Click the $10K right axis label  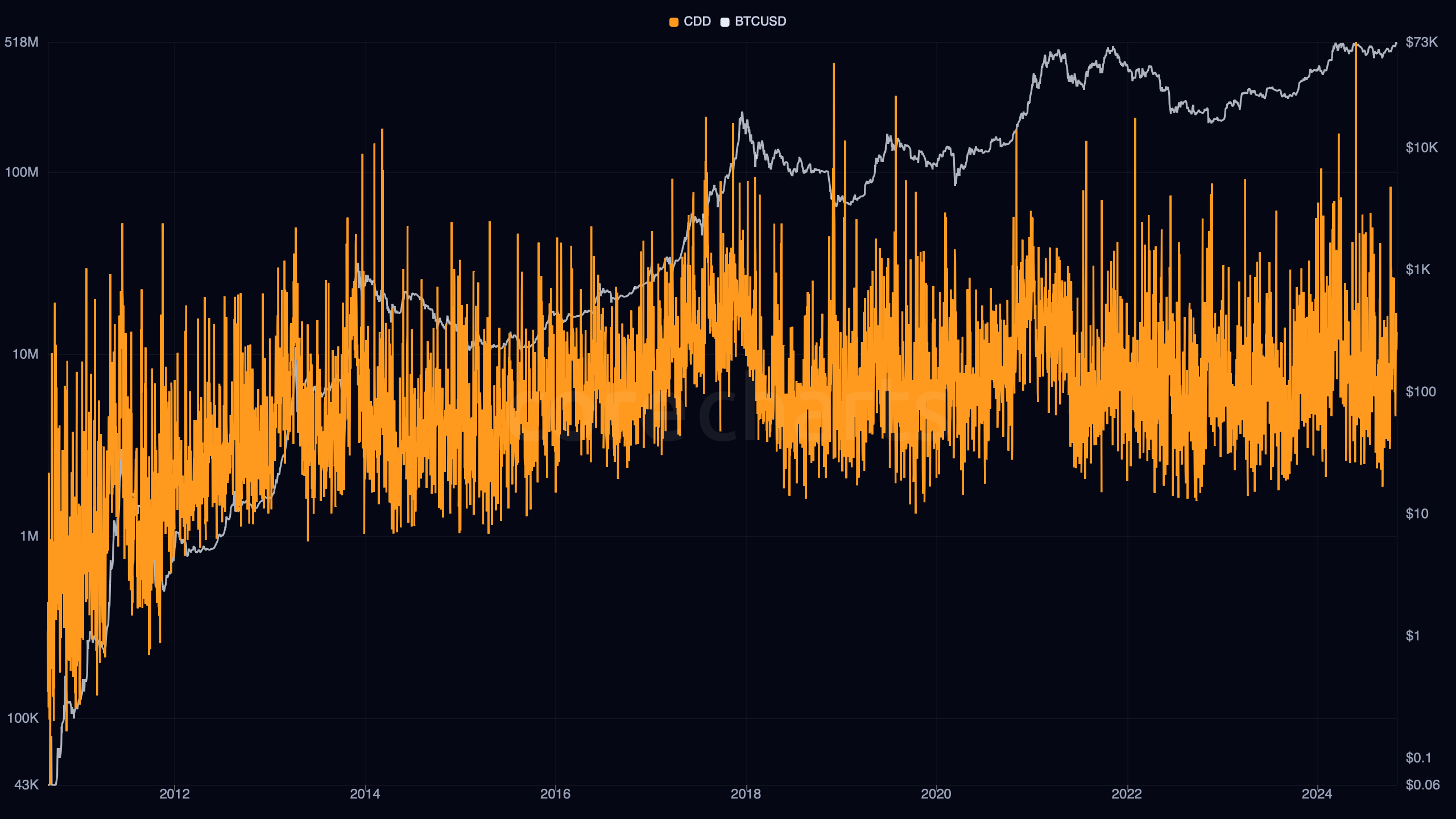pyautogui.click(x=1422, y=148)
